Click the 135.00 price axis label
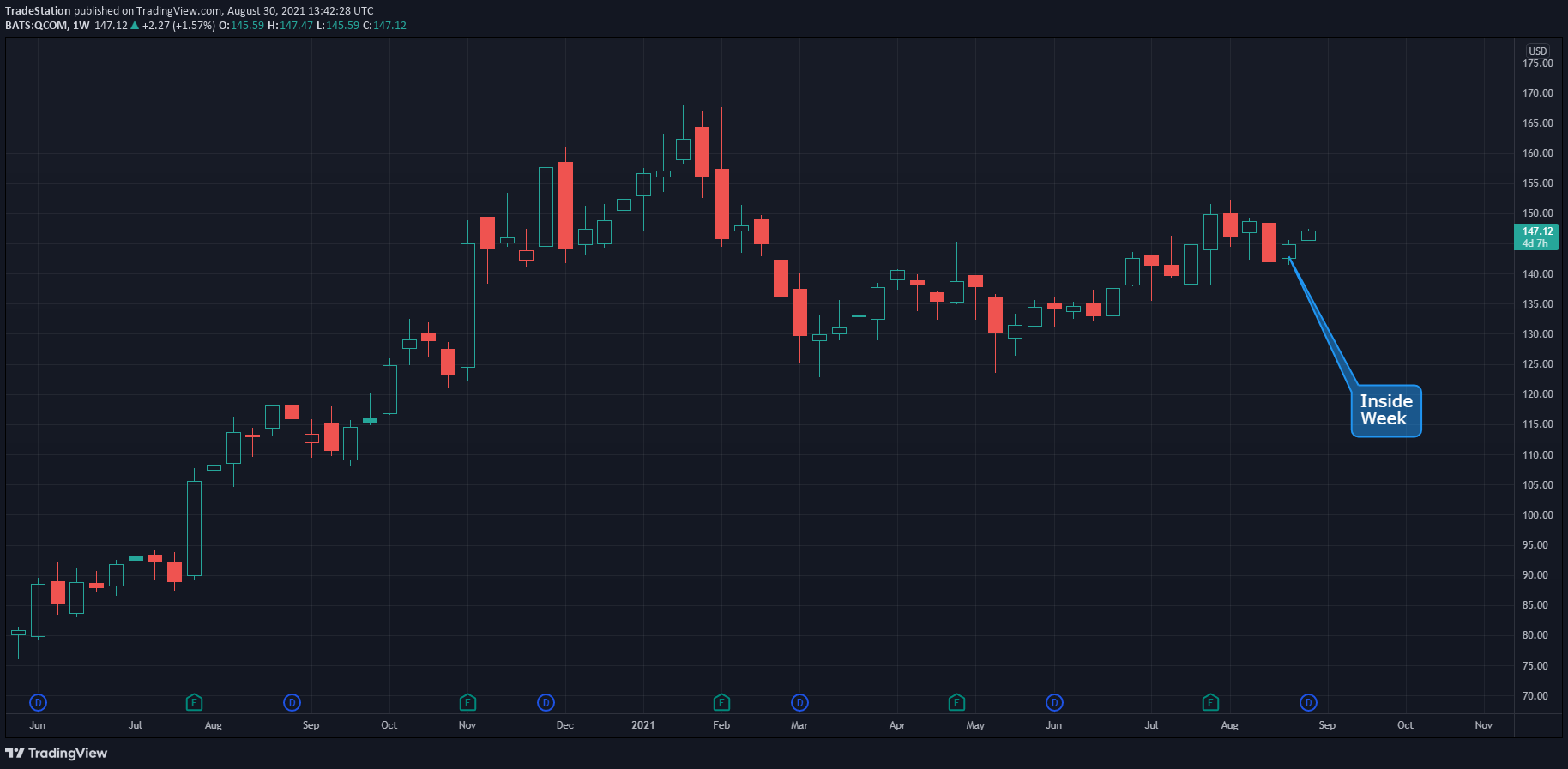 [x=1538, y=304]
